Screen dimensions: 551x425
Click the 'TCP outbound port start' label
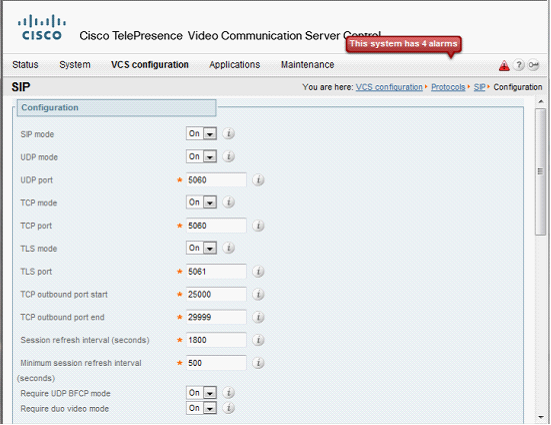pyautogui.click(x=64, y=295)
